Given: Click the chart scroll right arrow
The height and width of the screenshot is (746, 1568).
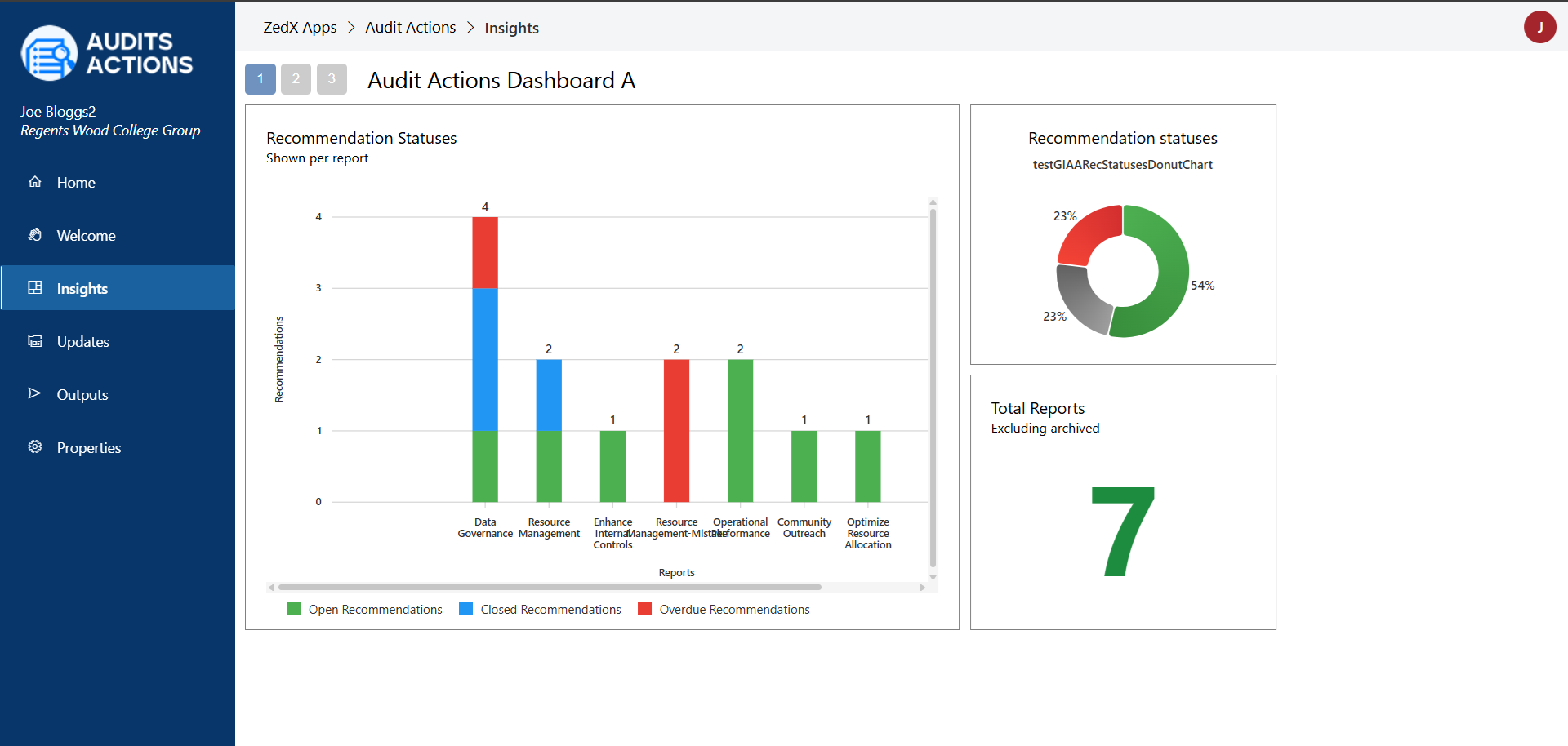Looking at the screenshot, I should click(922, 587).
